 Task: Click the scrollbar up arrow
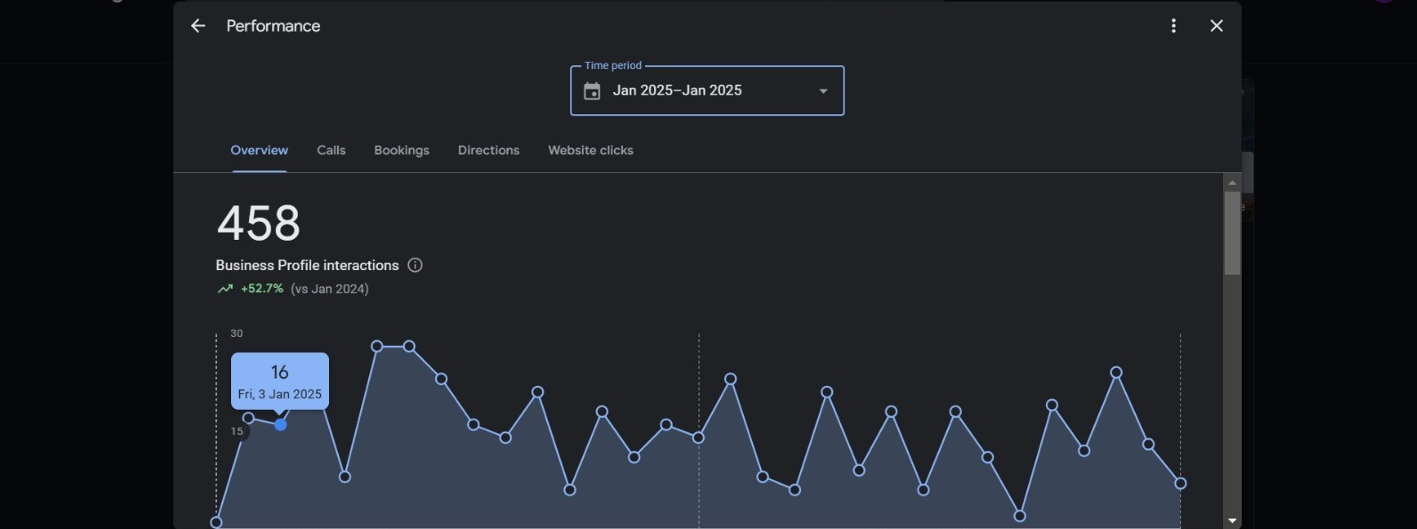1232,183
